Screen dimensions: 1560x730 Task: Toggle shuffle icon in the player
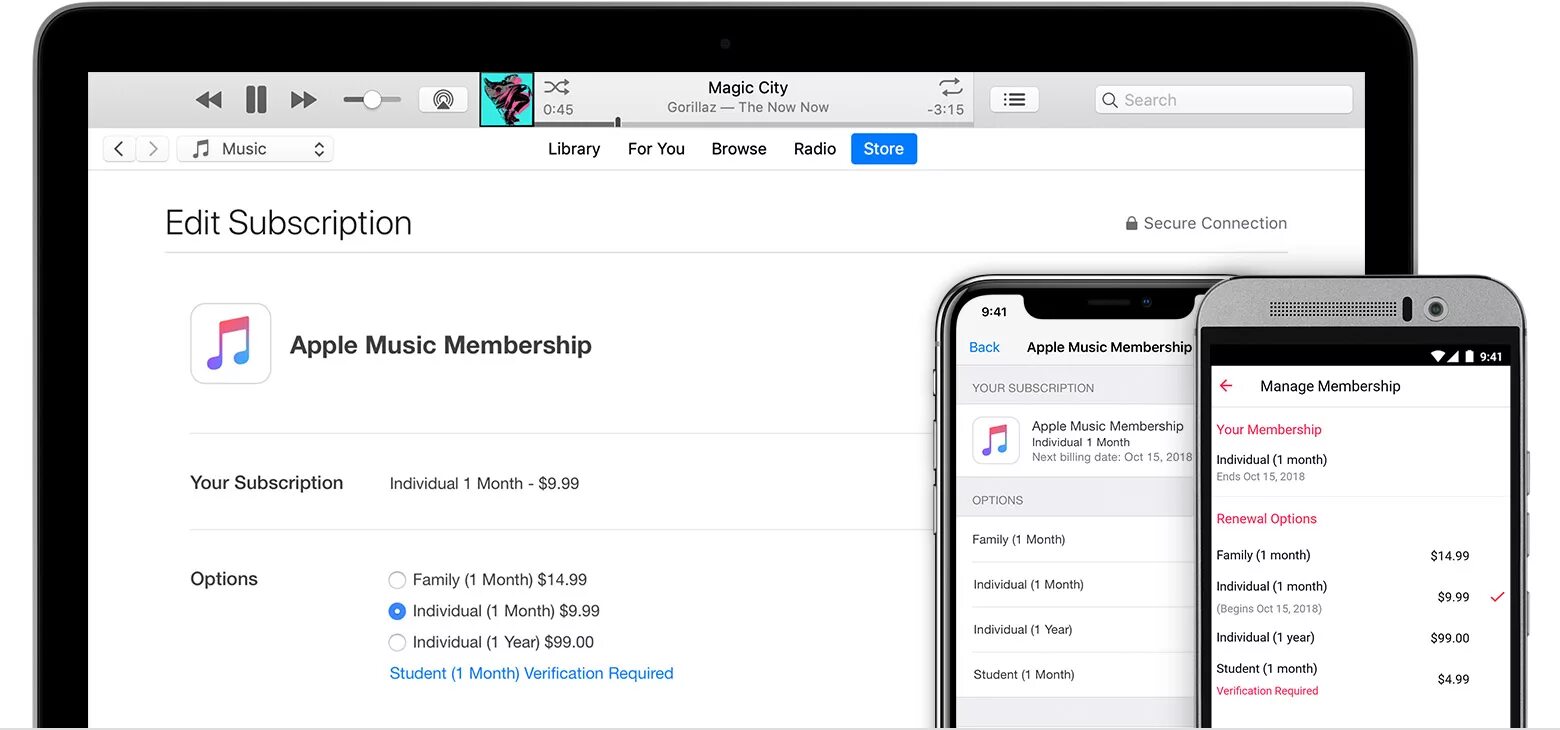pos(557,87)
